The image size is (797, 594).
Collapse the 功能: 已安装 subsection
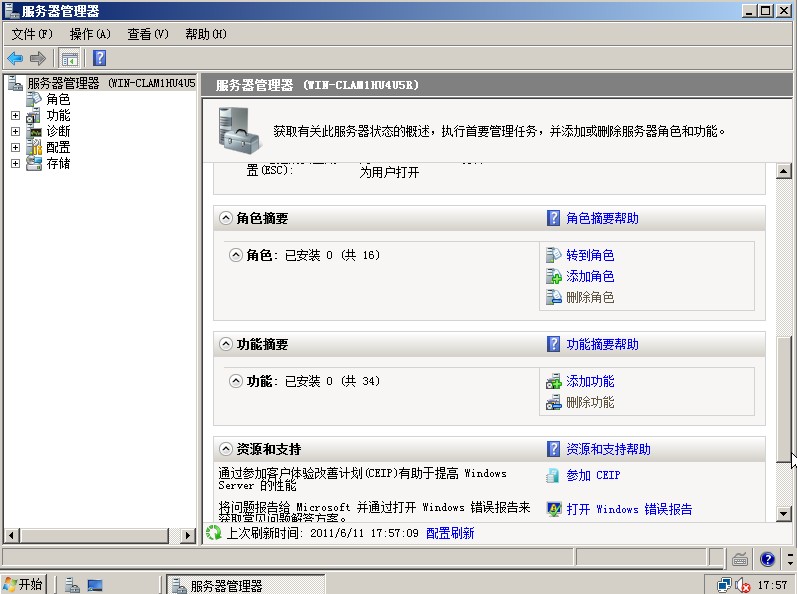[235, 381]
